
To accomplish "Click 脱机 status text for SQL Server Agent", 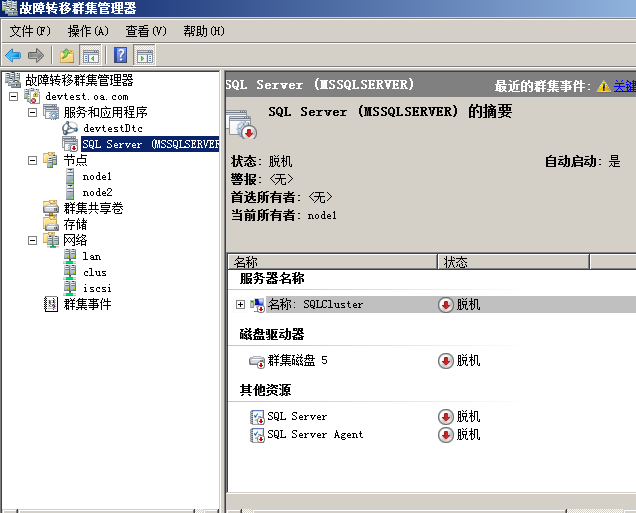I will [468, 435].
